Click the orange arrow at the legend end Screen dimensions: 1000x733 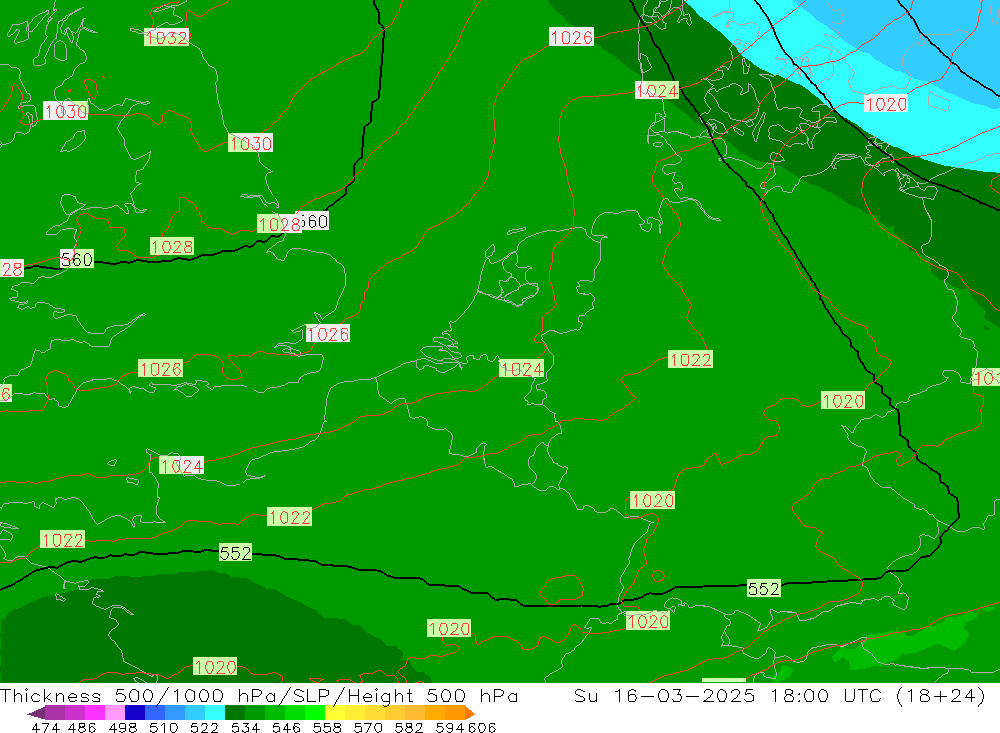tap(469, 713)
